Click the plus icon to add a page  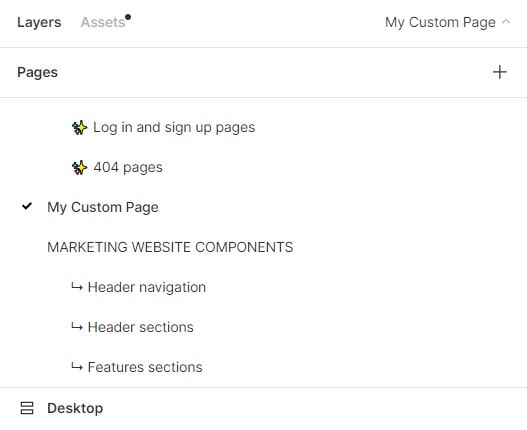499,72
